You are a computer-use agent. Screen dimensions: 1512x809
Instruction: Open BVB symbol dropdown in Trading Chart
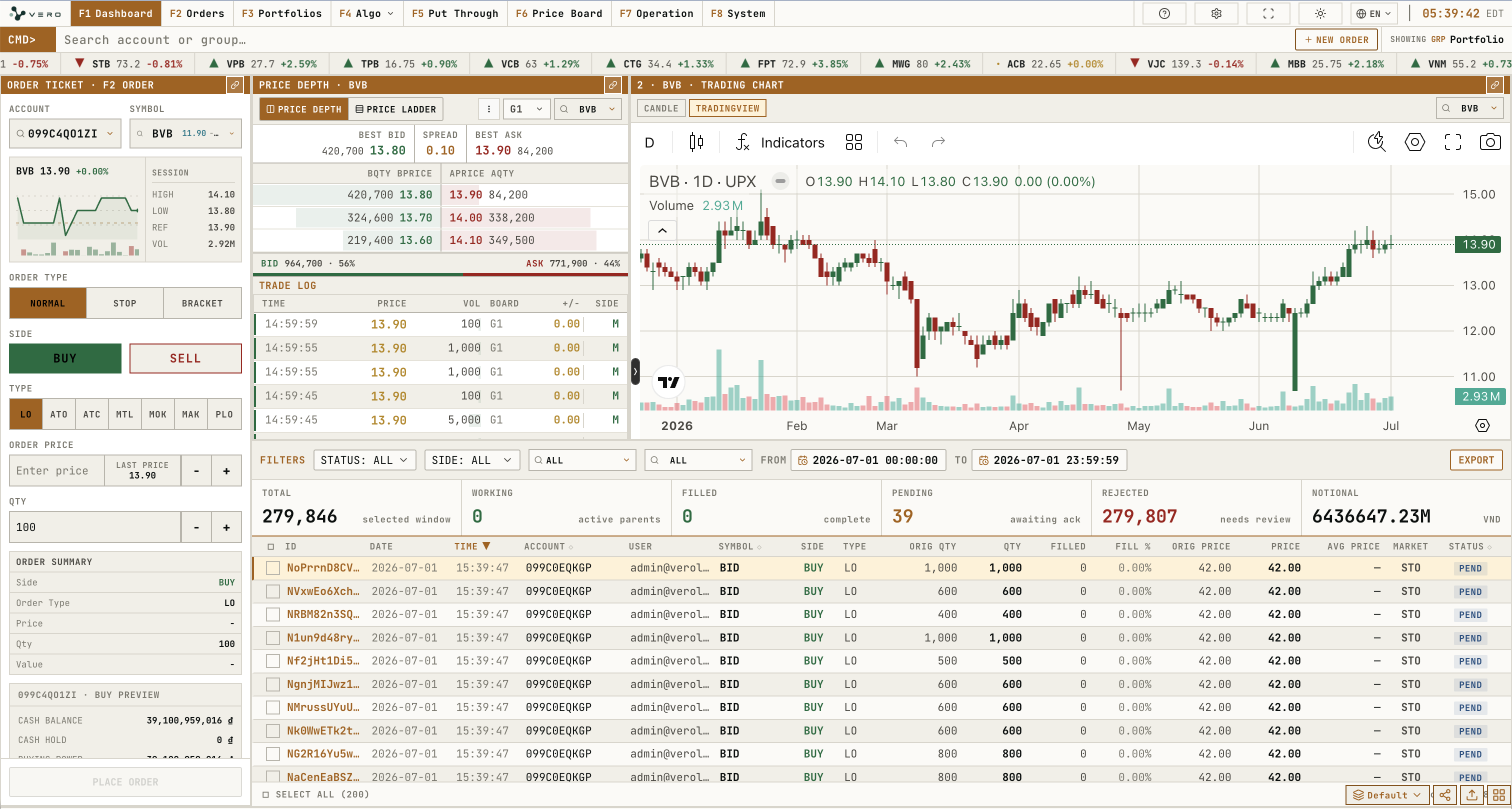tap(1469, 108)
